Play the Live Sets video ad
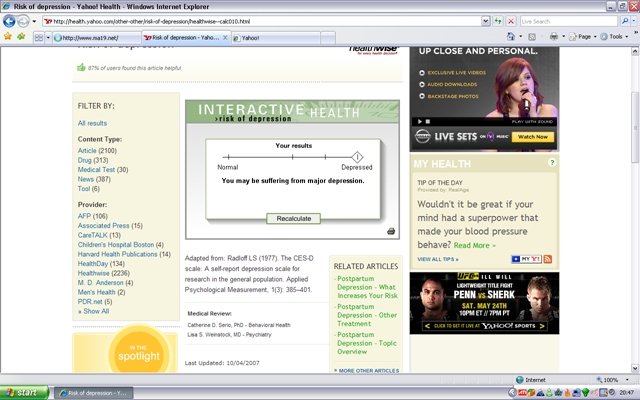Image resolution: width=640 pixels, height=400 pixels. coord(419,121)
